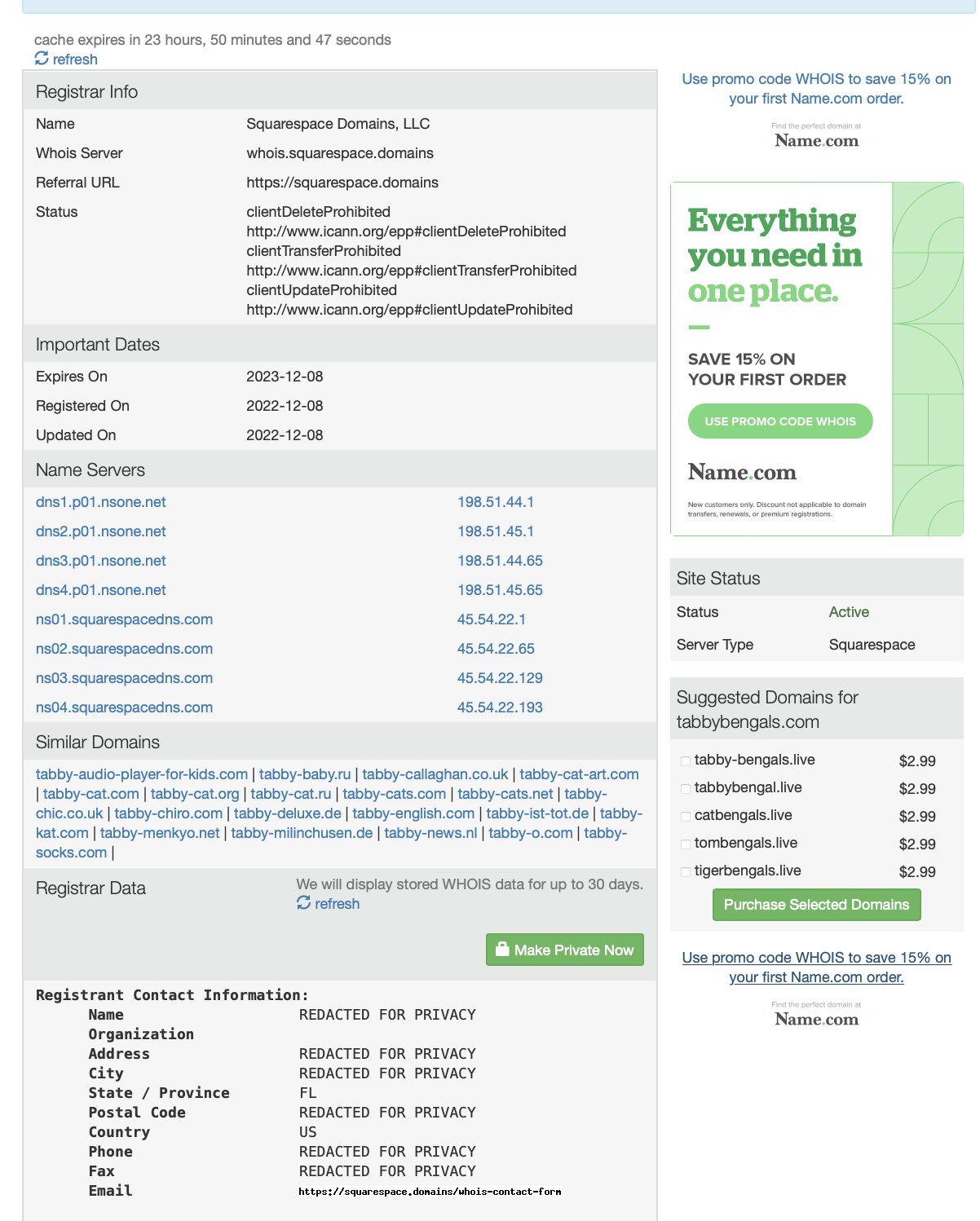Image resolution: width=980 pixels, height=1221 pixels.
Task: Open dns4.p01.nsone.net name server link
Action: click(101, 590)
